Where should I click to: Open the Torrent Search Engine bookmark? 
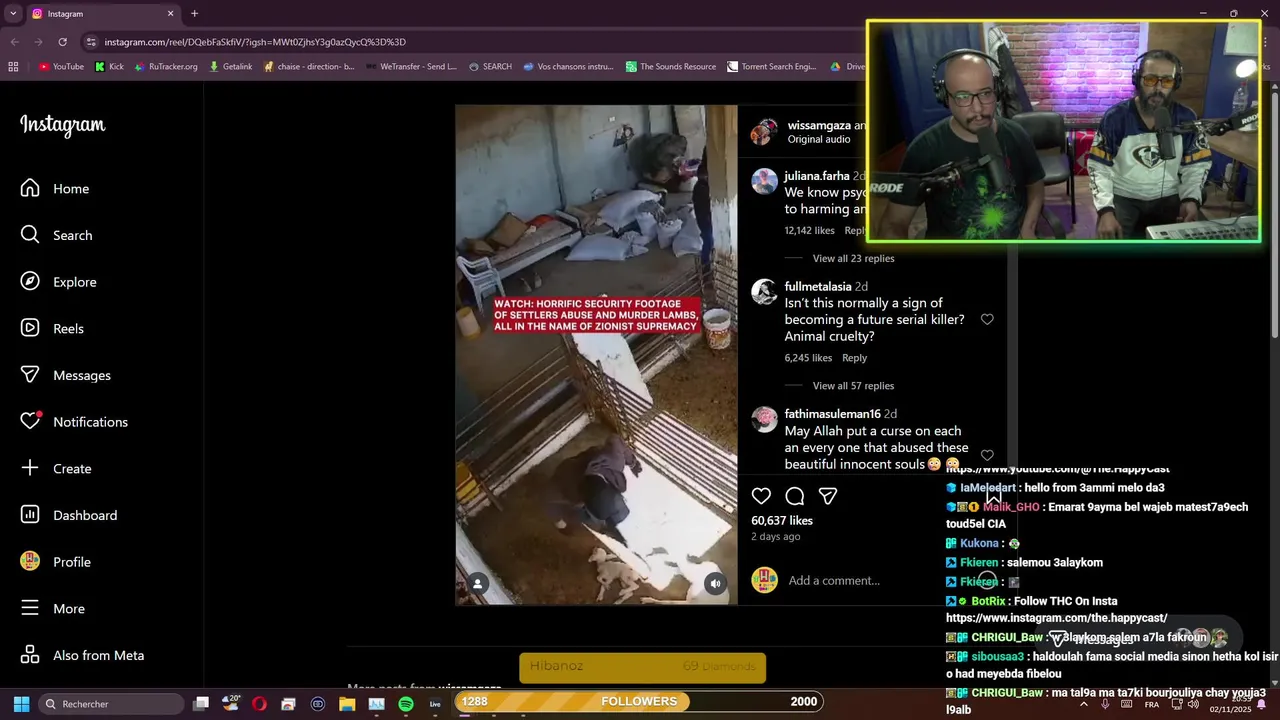click(x=772, y=67)
